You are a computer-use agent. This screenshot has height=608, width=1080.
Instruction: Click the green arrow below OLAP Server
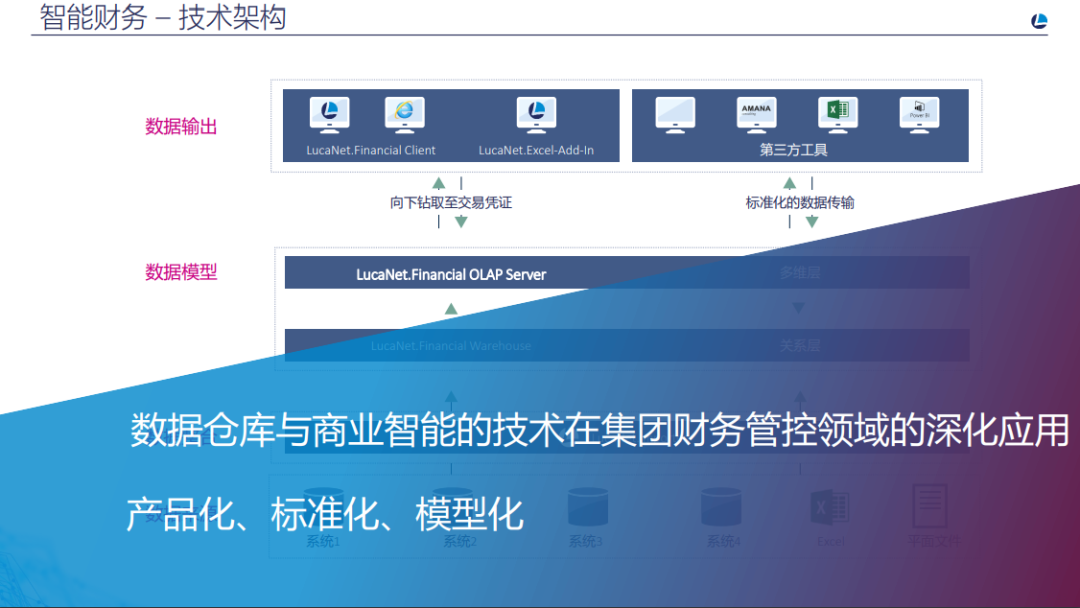(451, 308)
